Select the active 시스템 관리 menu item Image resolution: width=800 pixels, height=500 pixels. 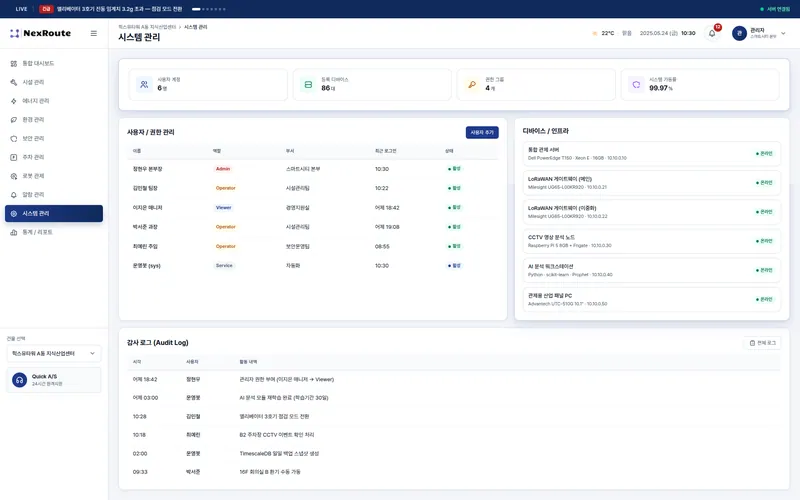click(54, 213)
